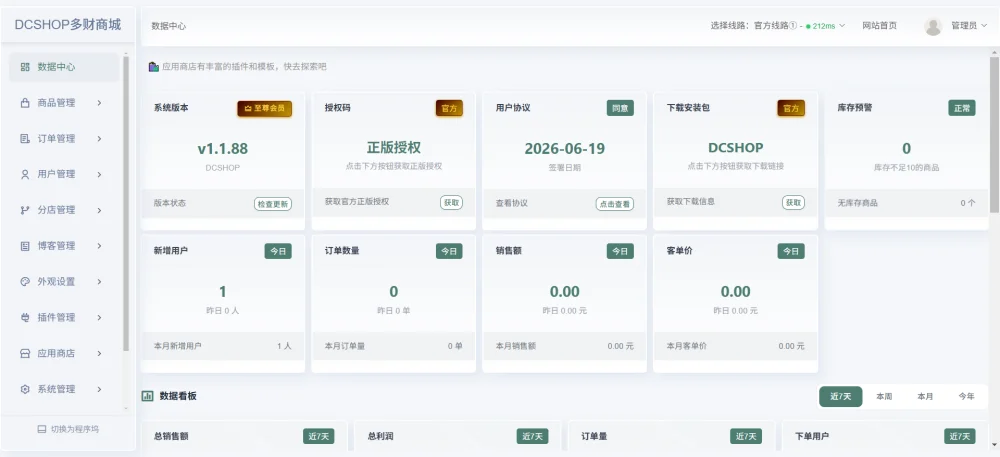Open the 选择线路 line dropdown arrow

click(x=842, y=26)
